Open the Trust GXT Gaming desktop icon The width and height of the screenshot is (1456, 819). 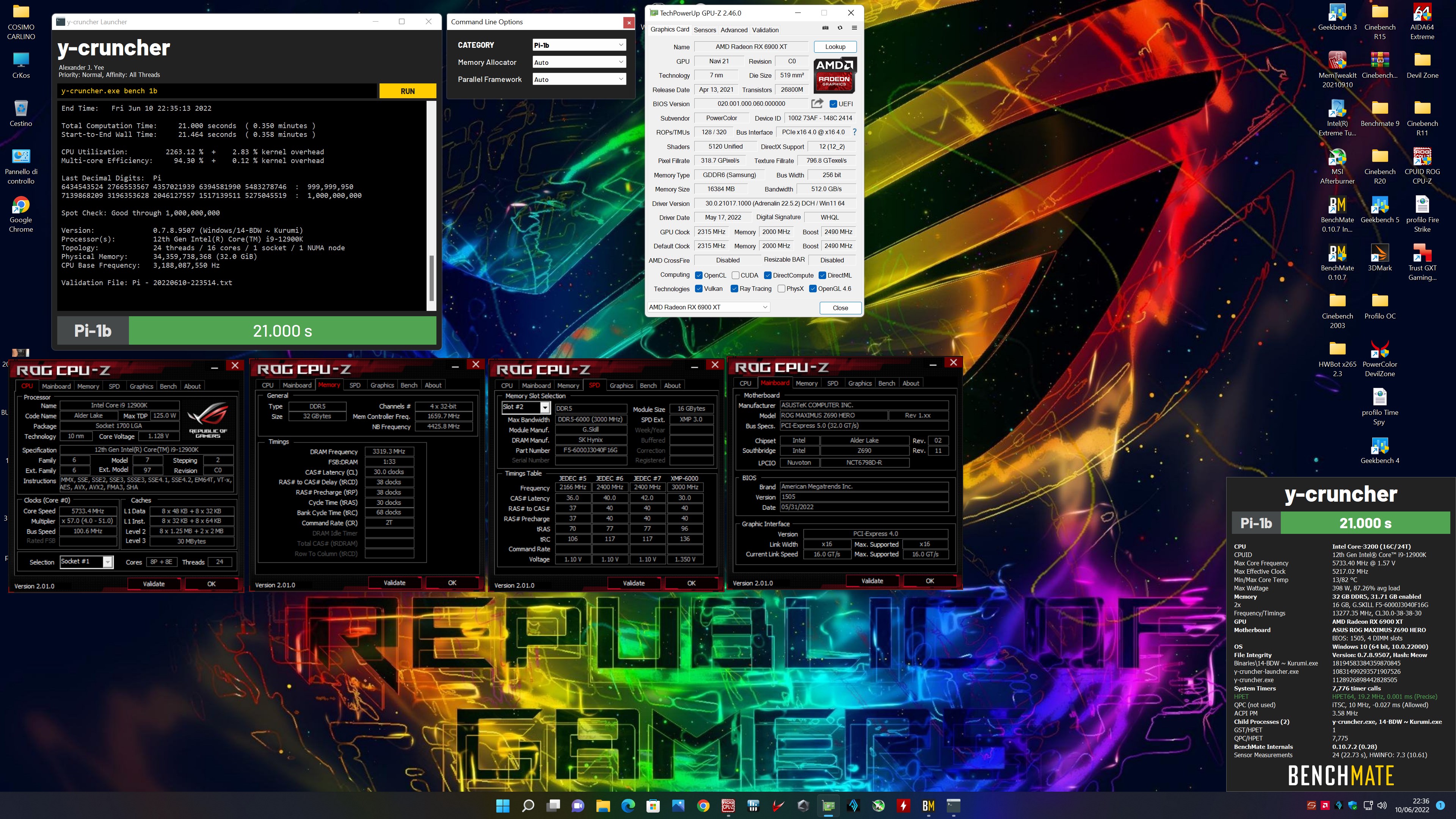[x=1422, y=262]
